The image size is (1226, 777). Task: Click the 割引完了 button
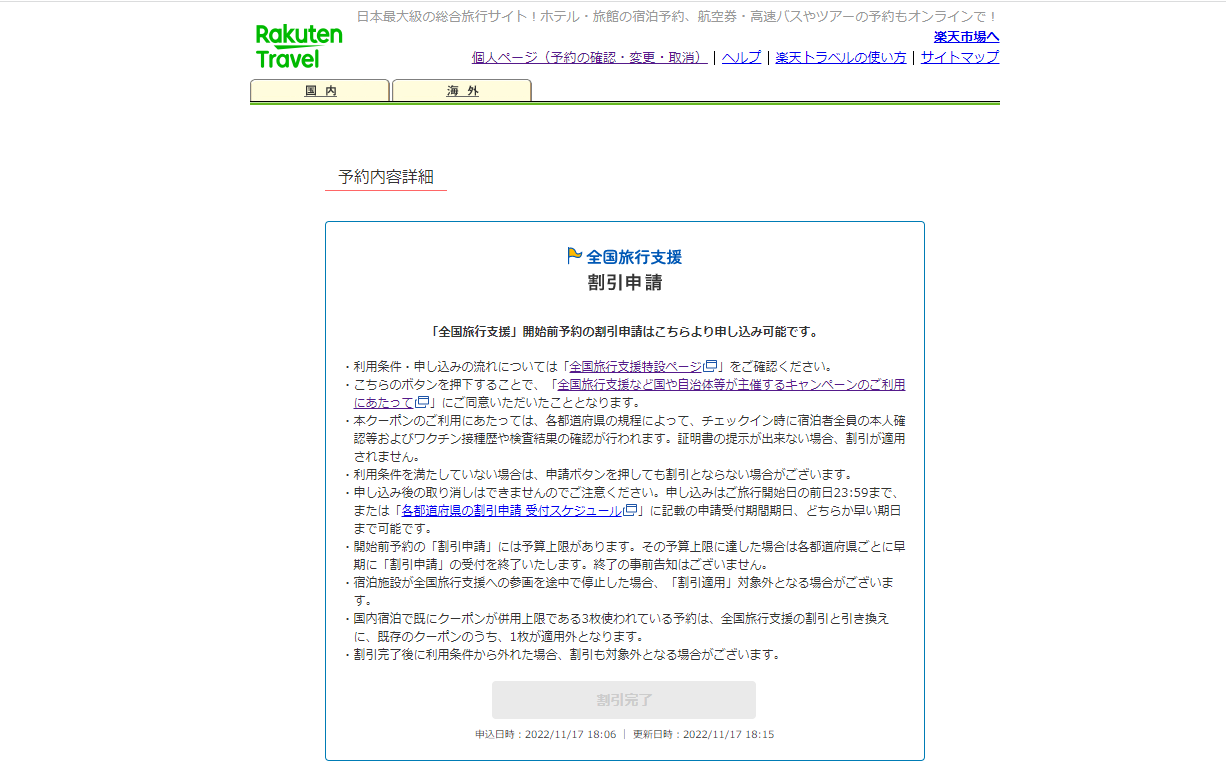pyautogui.click(x=623, y=700)
